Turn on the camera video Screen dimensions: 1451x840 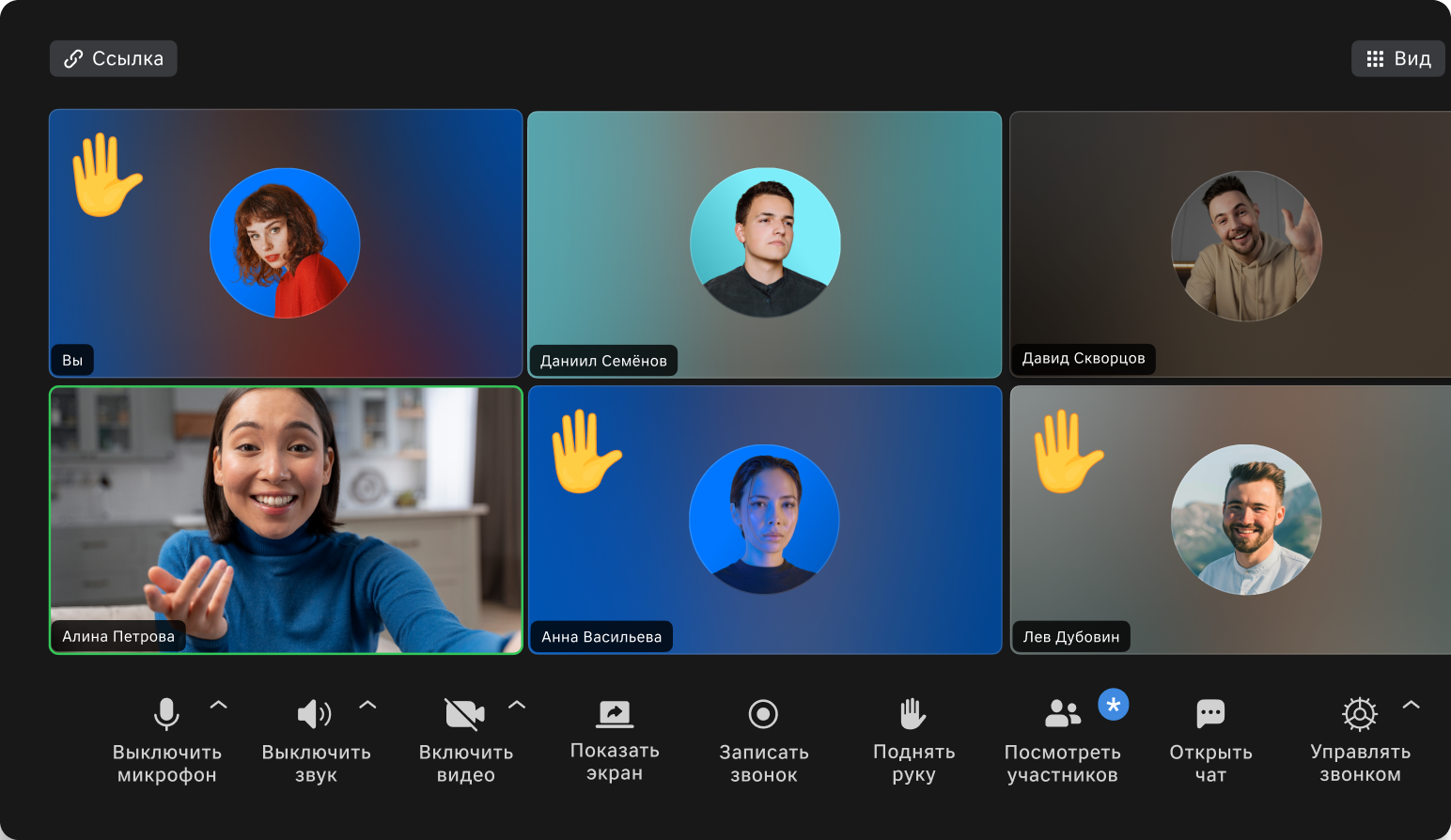coord(465,714)
